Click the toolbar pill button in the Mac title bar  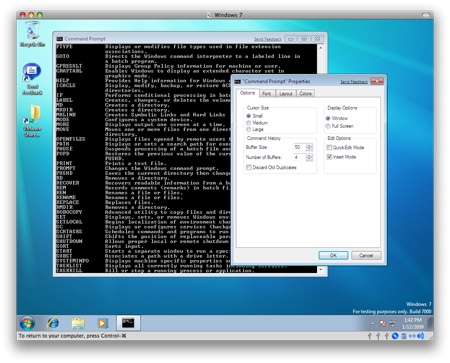pos(426,15)
